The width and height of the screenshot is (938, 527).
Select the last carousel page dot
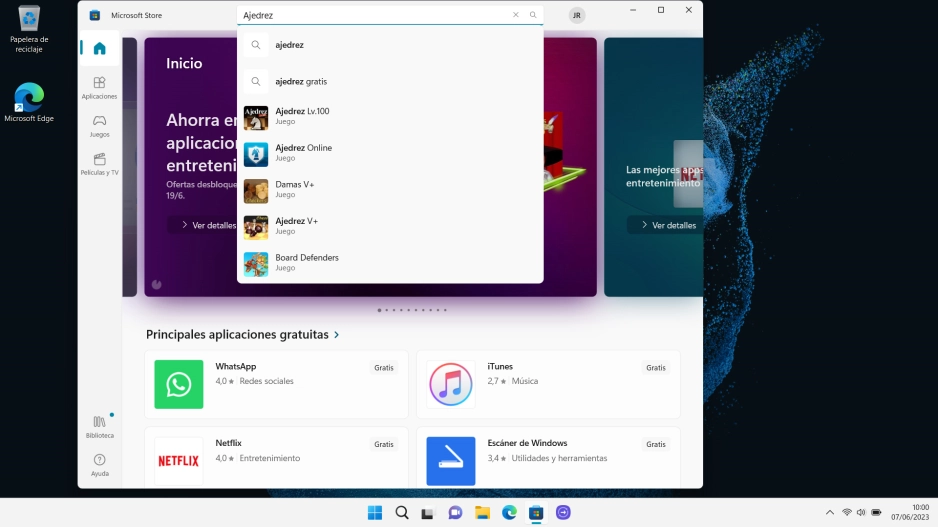click(x=445, y=310)
